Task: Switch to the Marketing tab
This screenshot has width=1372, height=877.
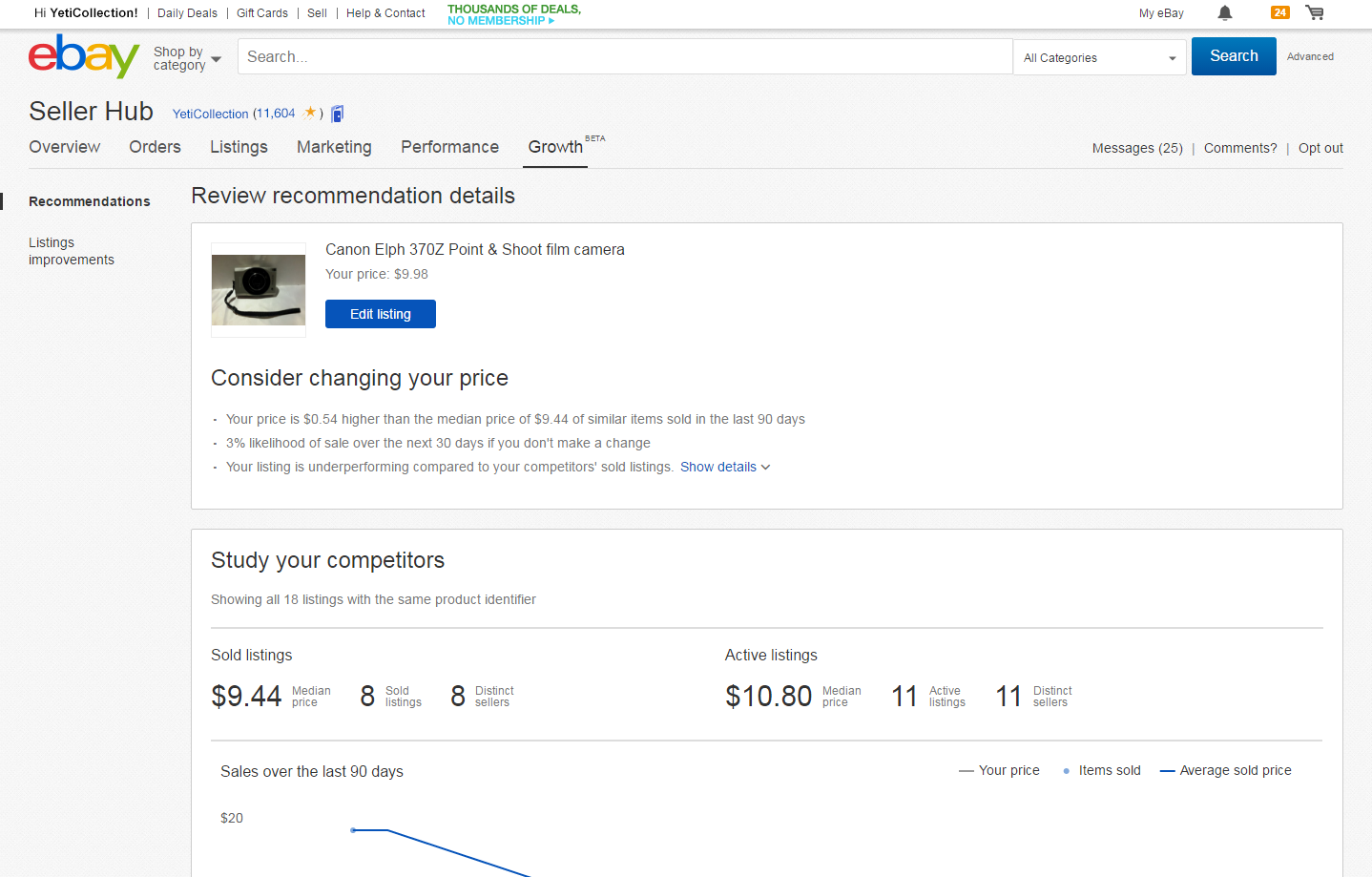Action: click(334, 147)
